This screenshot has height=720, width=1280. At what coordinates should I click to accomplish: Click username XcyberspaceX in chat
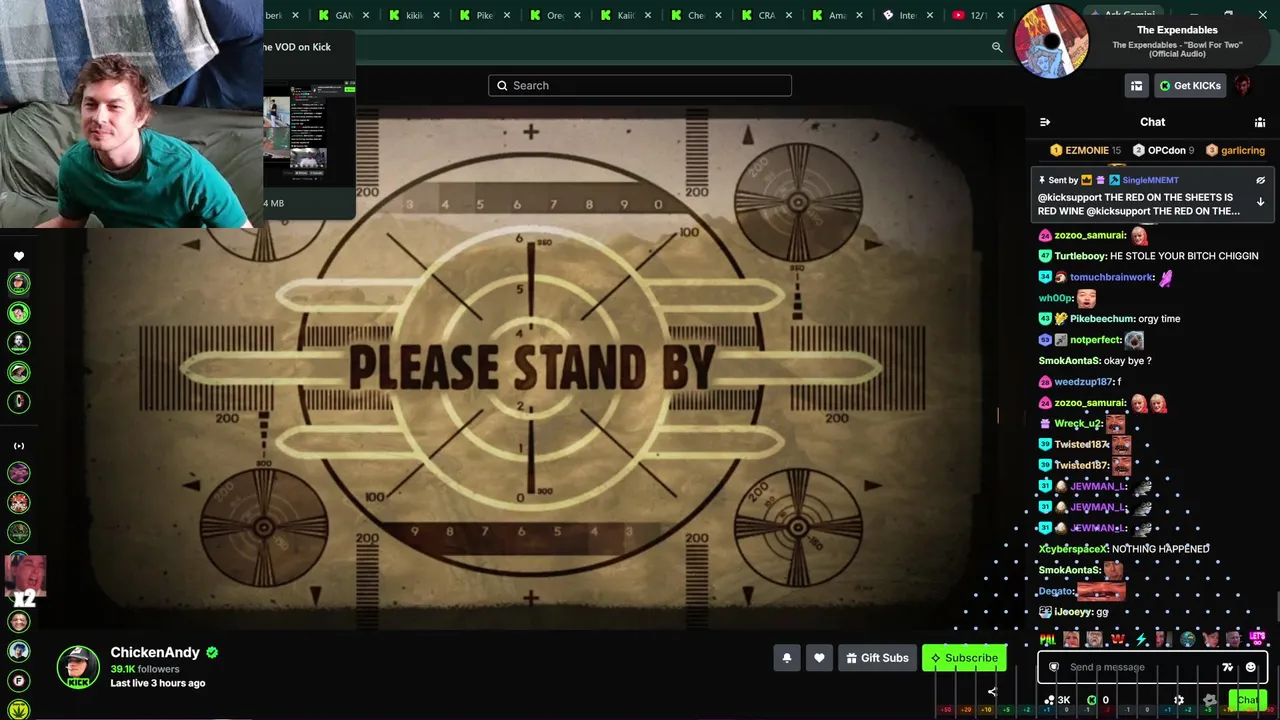pyautogui.click(x=1073, y=549)
